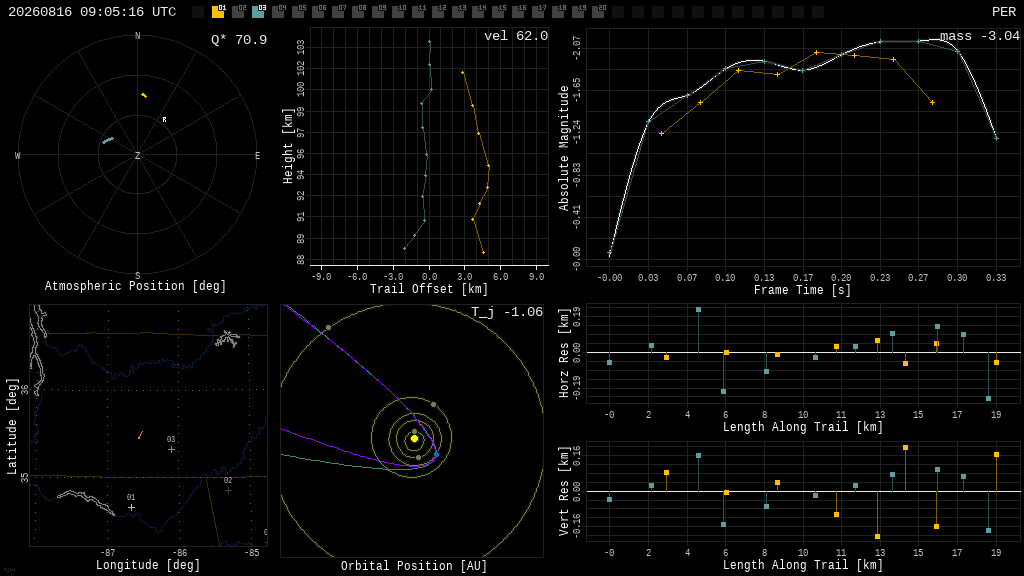
Task: Select the teal station 03 square
Action: click(x=259, y=12)
